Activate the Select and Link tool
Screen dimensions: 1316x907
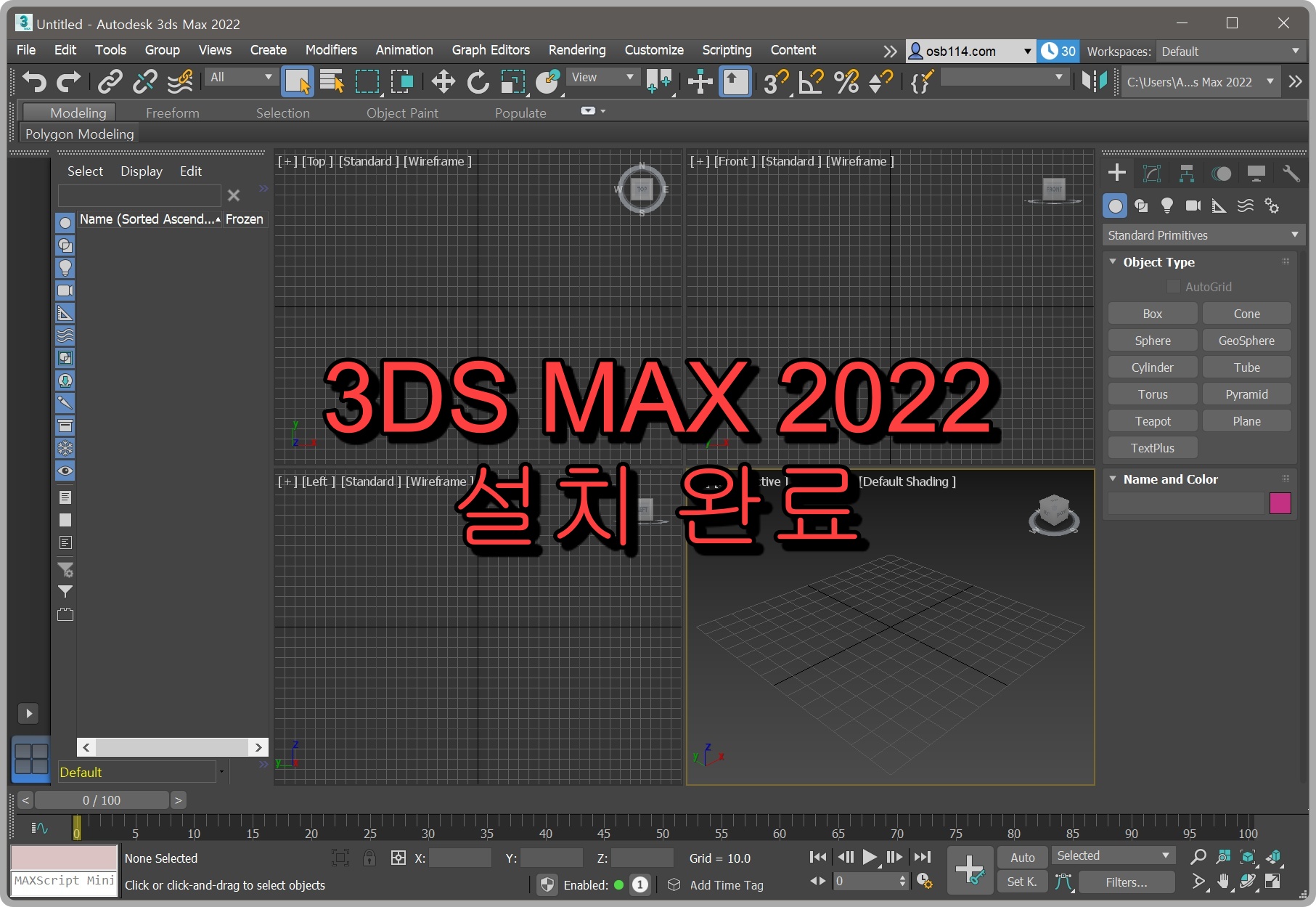[109, 81]
